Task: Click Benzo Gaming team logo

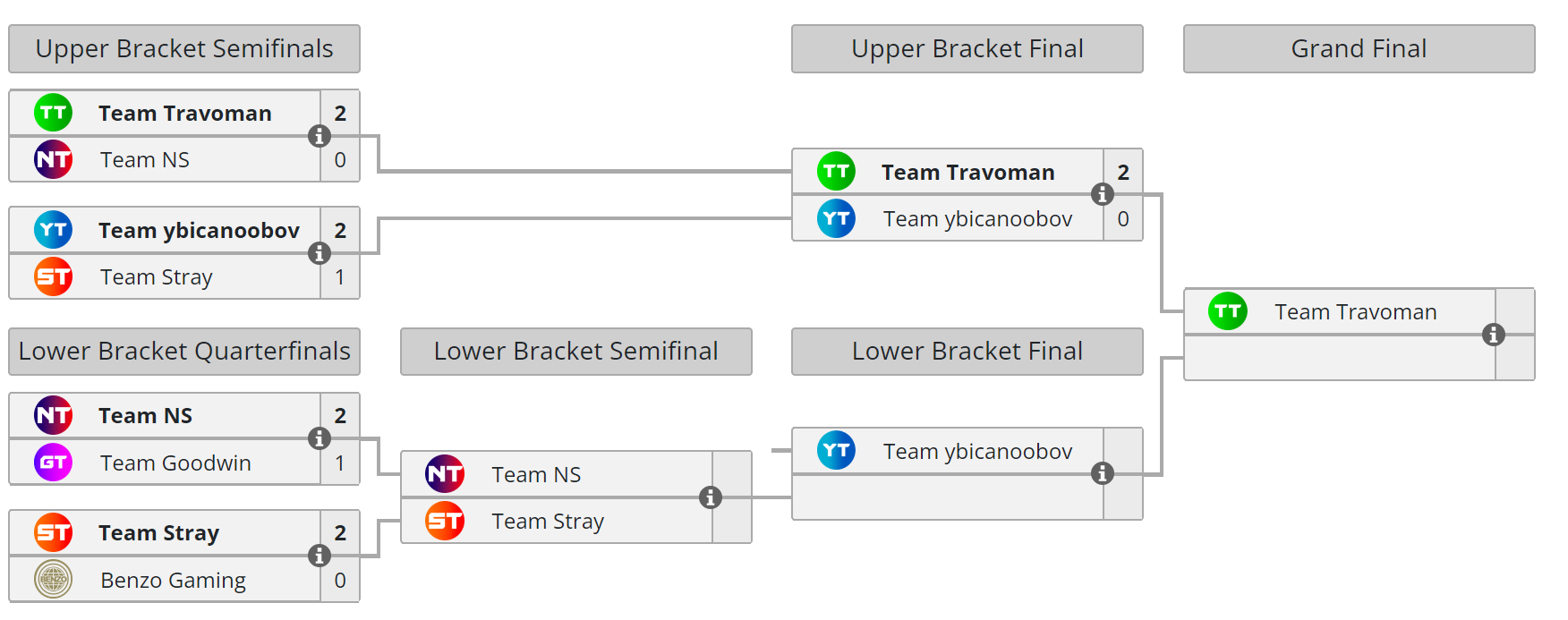Action: pos(54,580)
